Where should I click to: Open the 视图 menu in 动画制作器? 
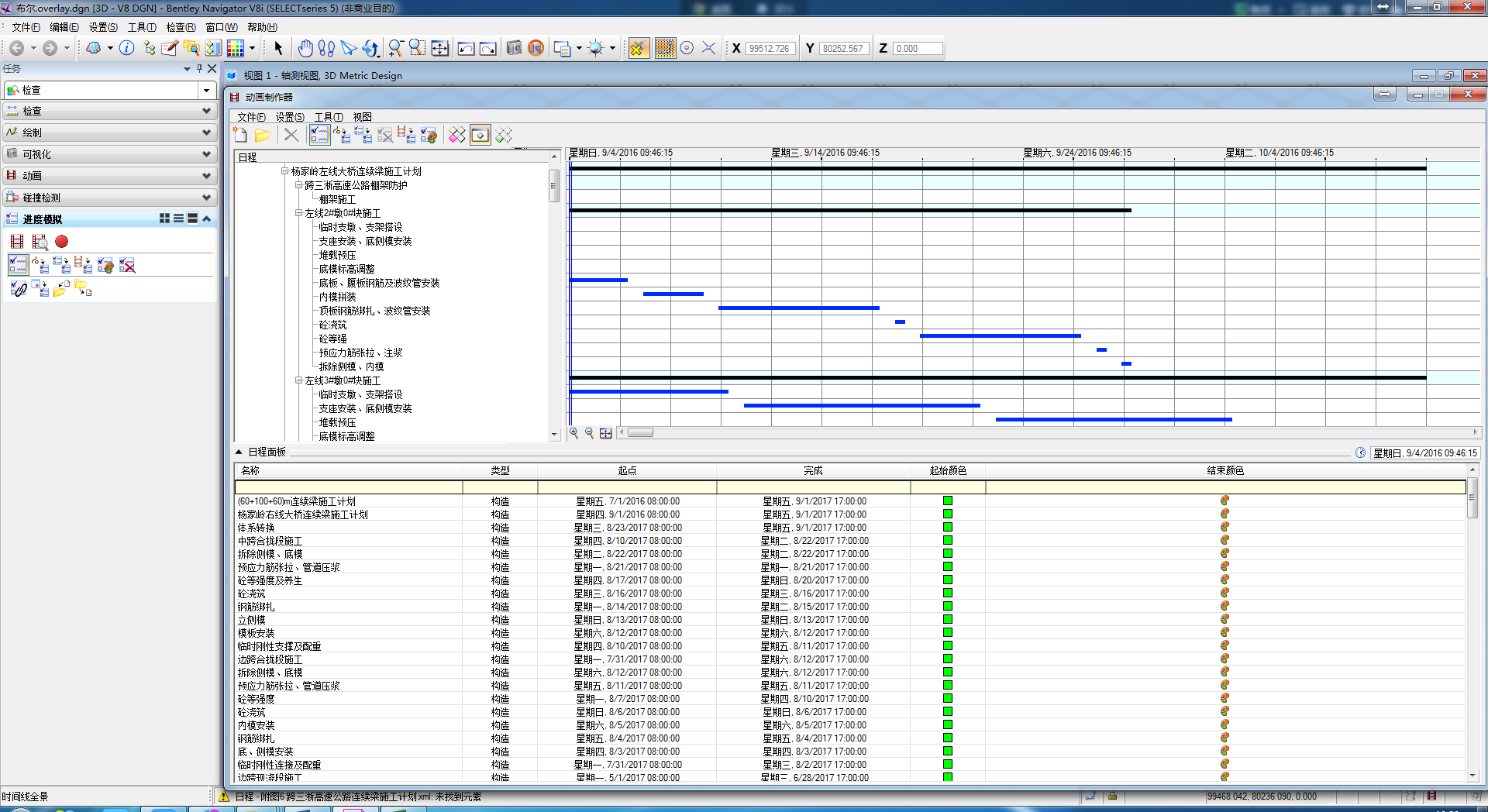tap(362, 117)
